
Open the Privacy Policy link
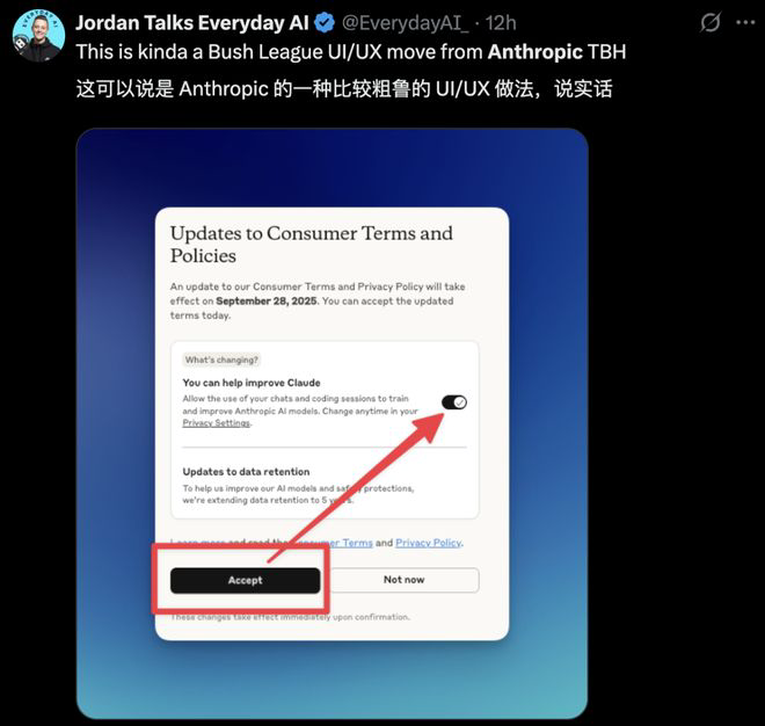click(x=428, y=543)
